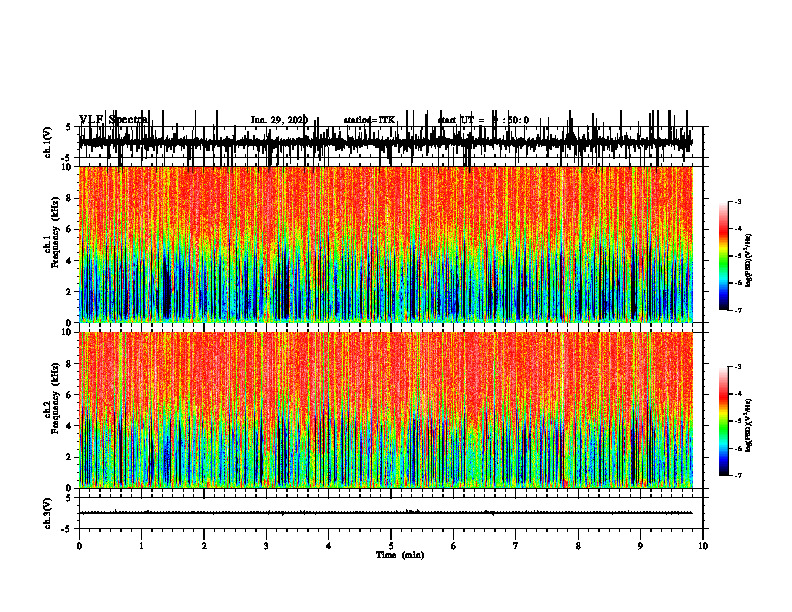Viewport: 792px width, 612px height.
Task: Click the time axis tick label '5'
Action: tap(391, 546)
